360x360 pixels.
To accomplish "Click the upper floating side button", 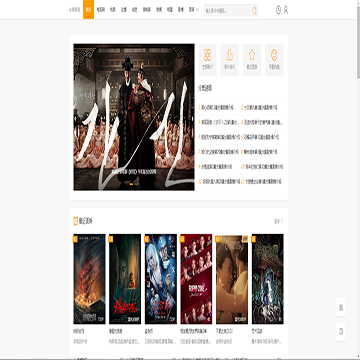I will tap(341, 307).
